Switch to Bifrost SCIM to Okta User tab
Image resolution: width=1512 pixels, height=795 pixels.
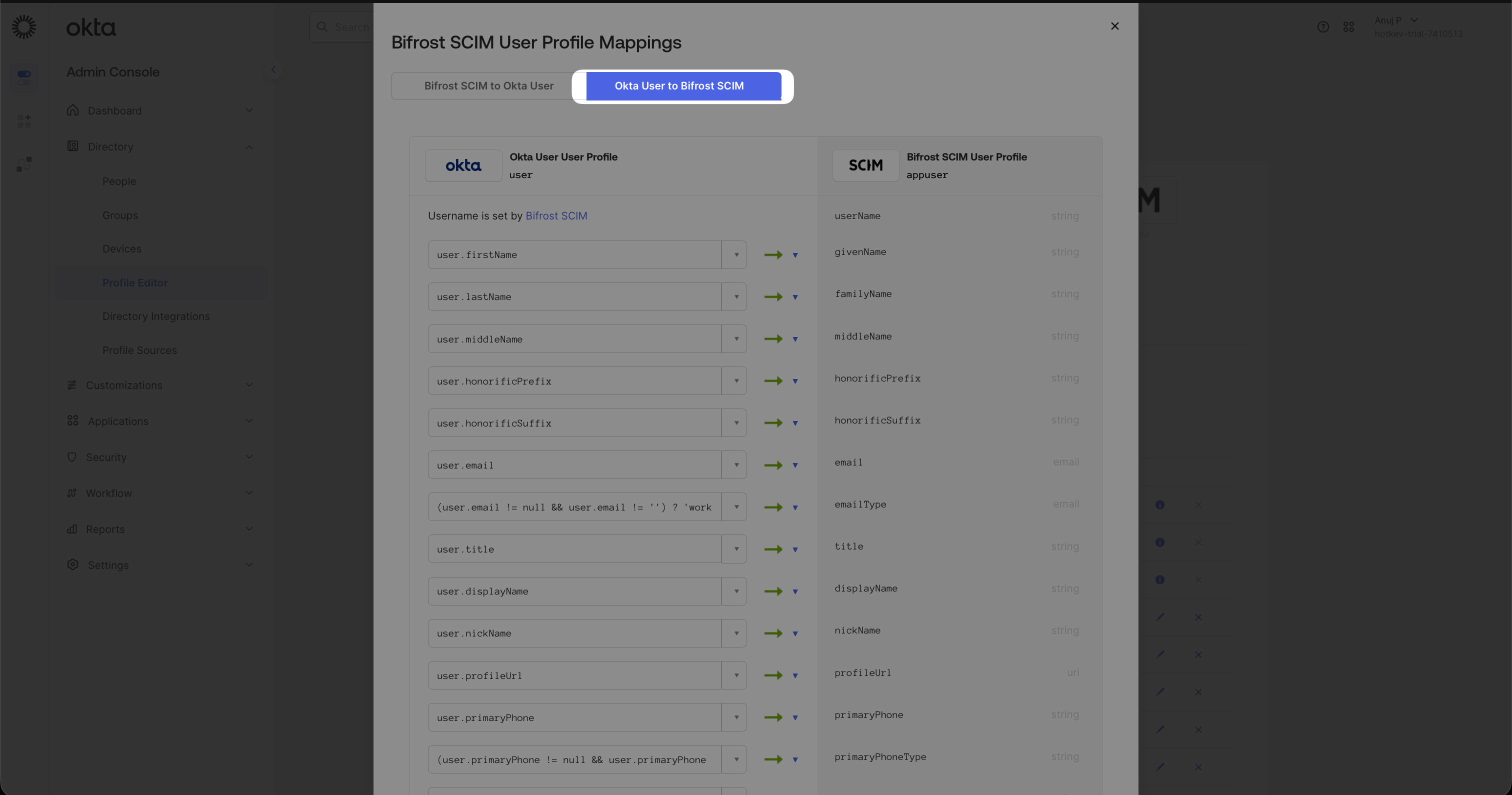488,85
